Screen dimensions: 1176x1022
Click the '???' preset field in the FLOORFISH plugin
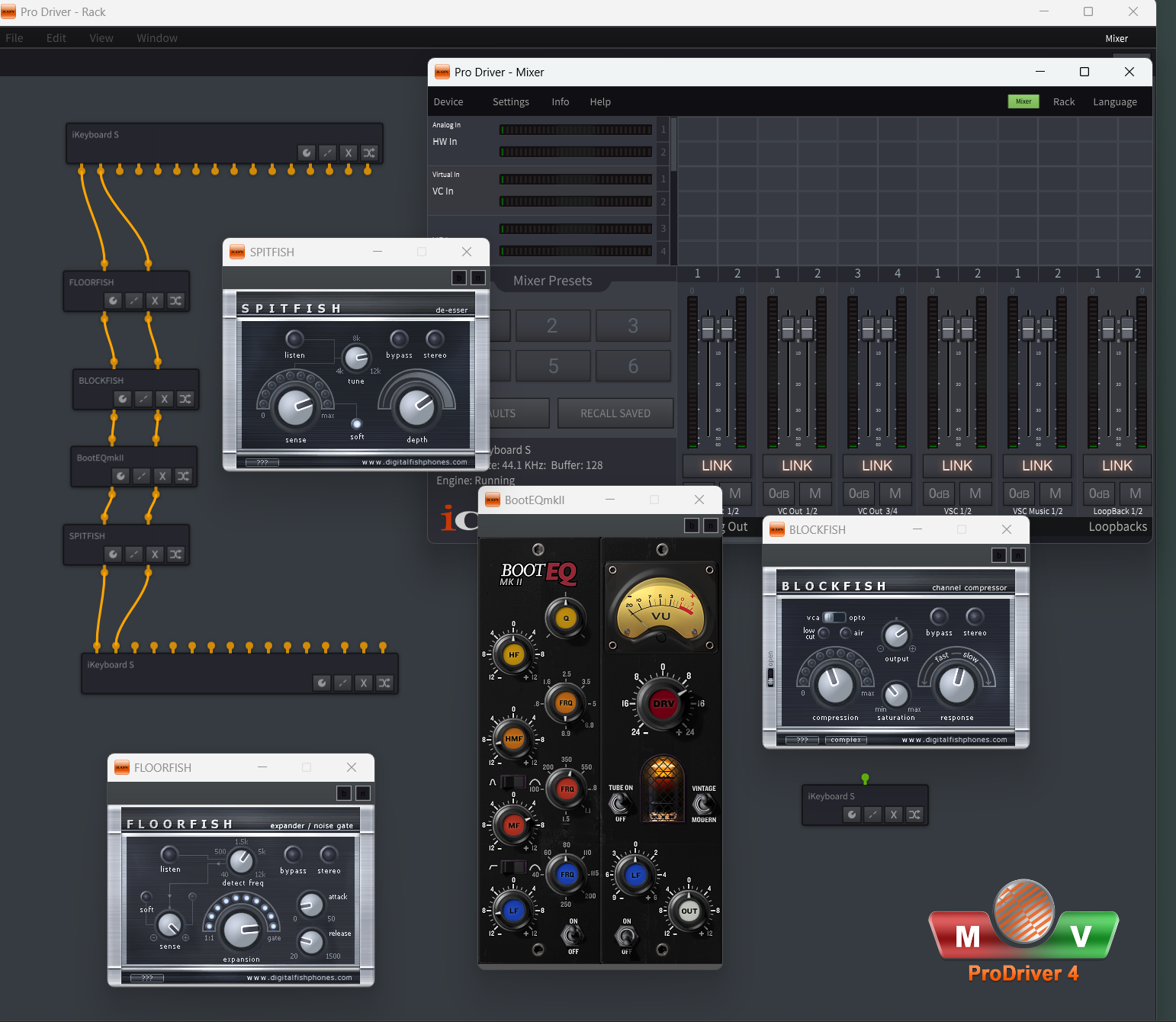[x=147, y=978]
